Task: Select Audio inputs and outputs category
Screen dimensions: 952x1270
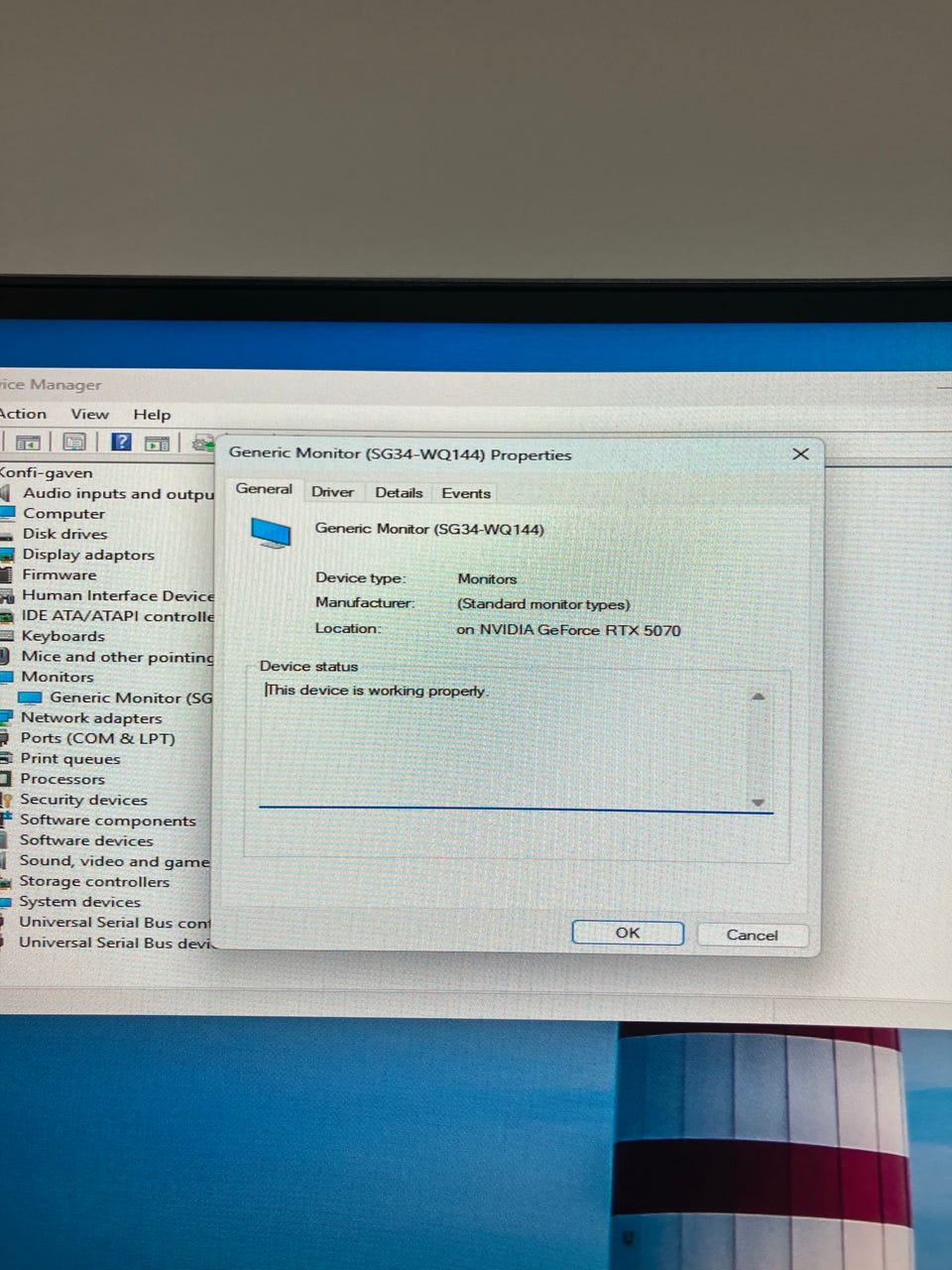Action: click(118, 493)
